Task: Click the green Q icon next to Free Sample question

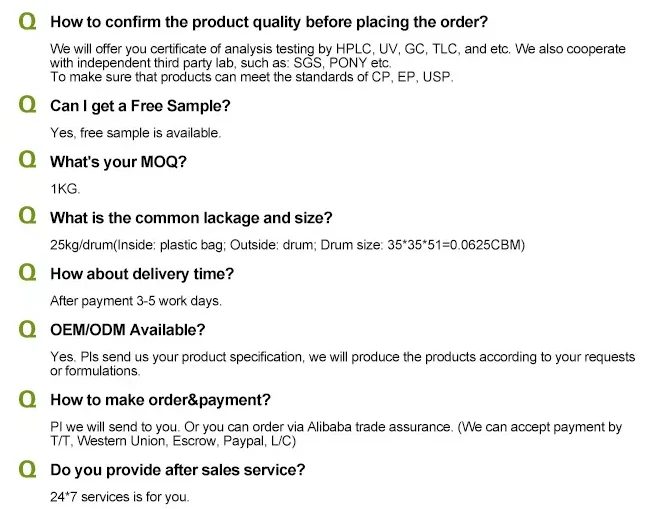Action: 27,104
